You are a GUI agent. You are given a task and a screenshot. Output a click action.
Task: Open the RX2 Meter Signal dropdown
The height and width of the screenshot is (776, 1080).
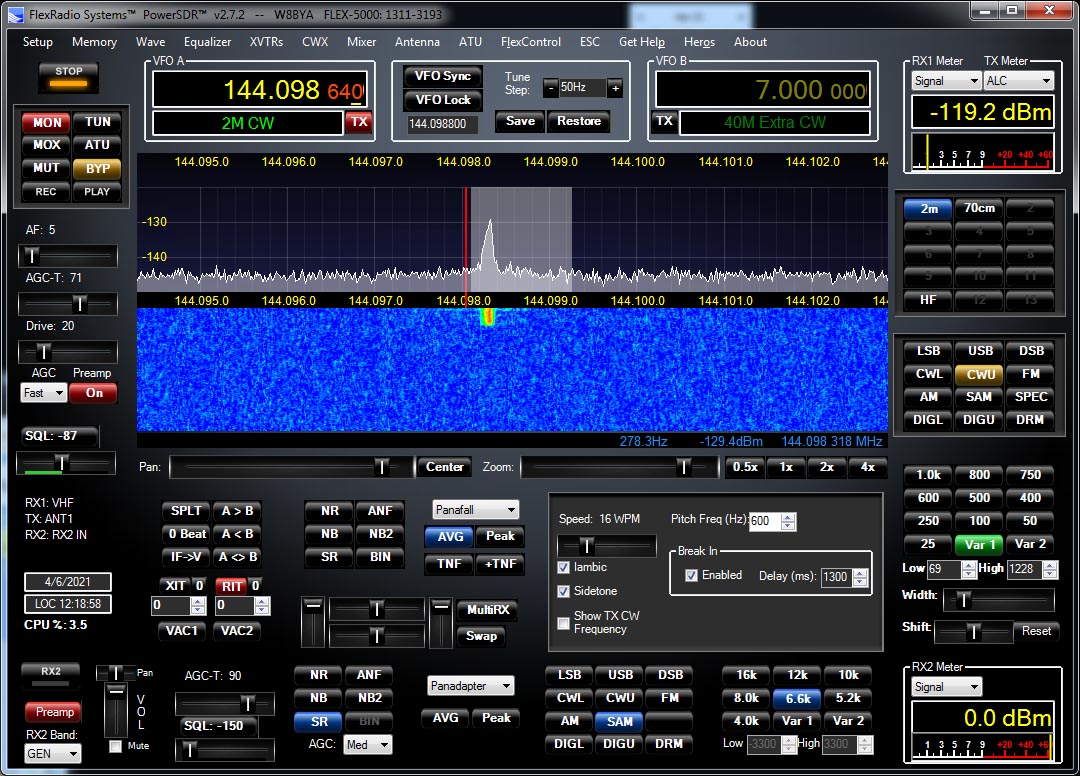click(946, 686)
